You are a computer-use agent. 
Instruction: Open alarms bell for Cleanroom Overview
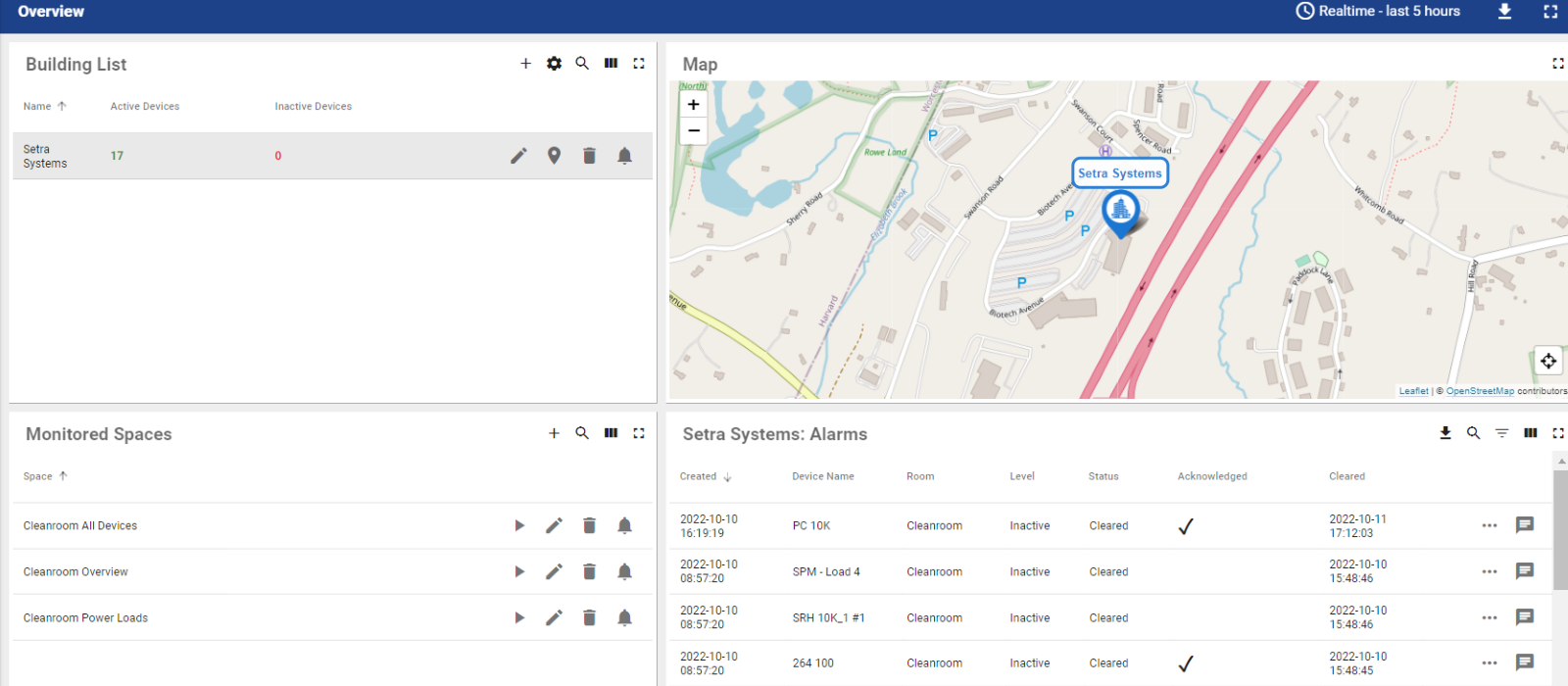pos(624,572)
